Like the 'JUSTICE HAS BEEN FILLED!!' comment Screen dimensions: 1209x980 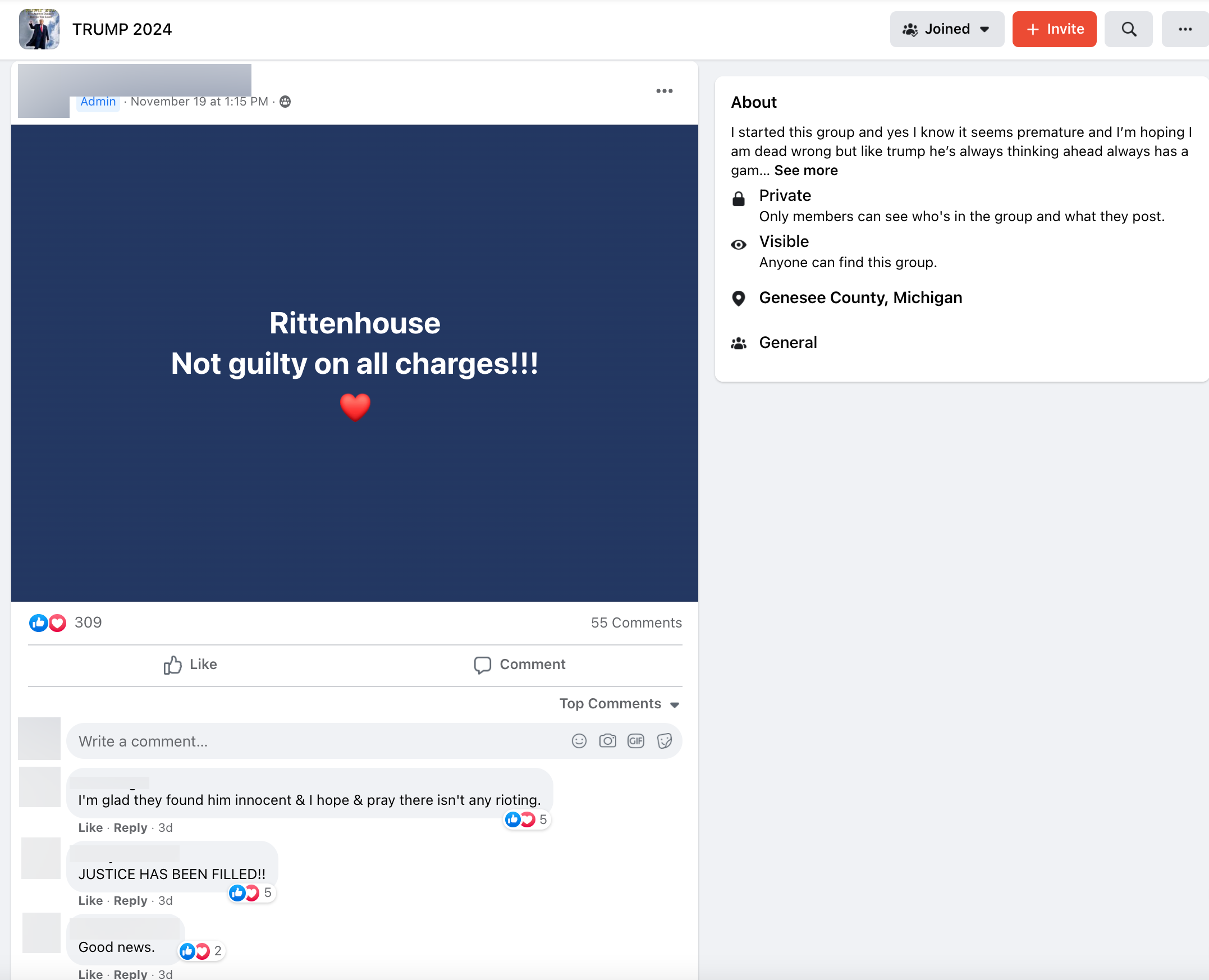click(x=90, y=900)
